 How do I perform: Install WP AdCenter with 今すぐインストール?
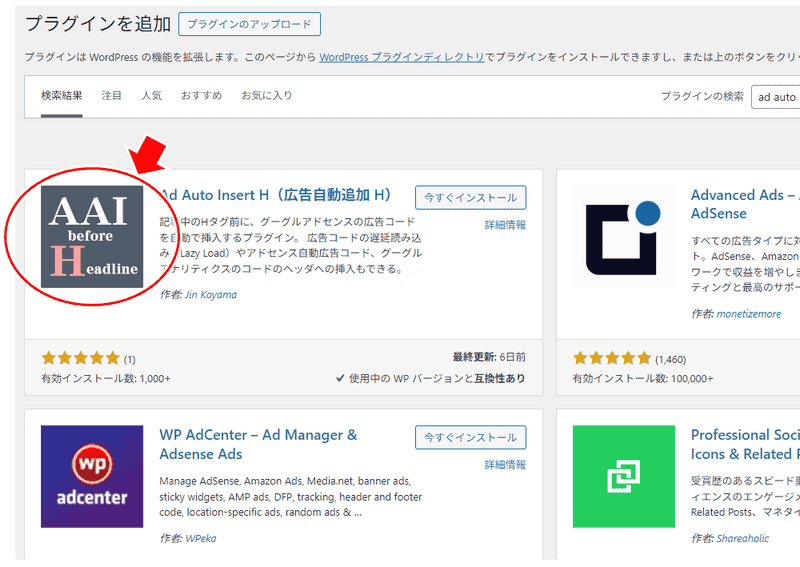[470, 437]
